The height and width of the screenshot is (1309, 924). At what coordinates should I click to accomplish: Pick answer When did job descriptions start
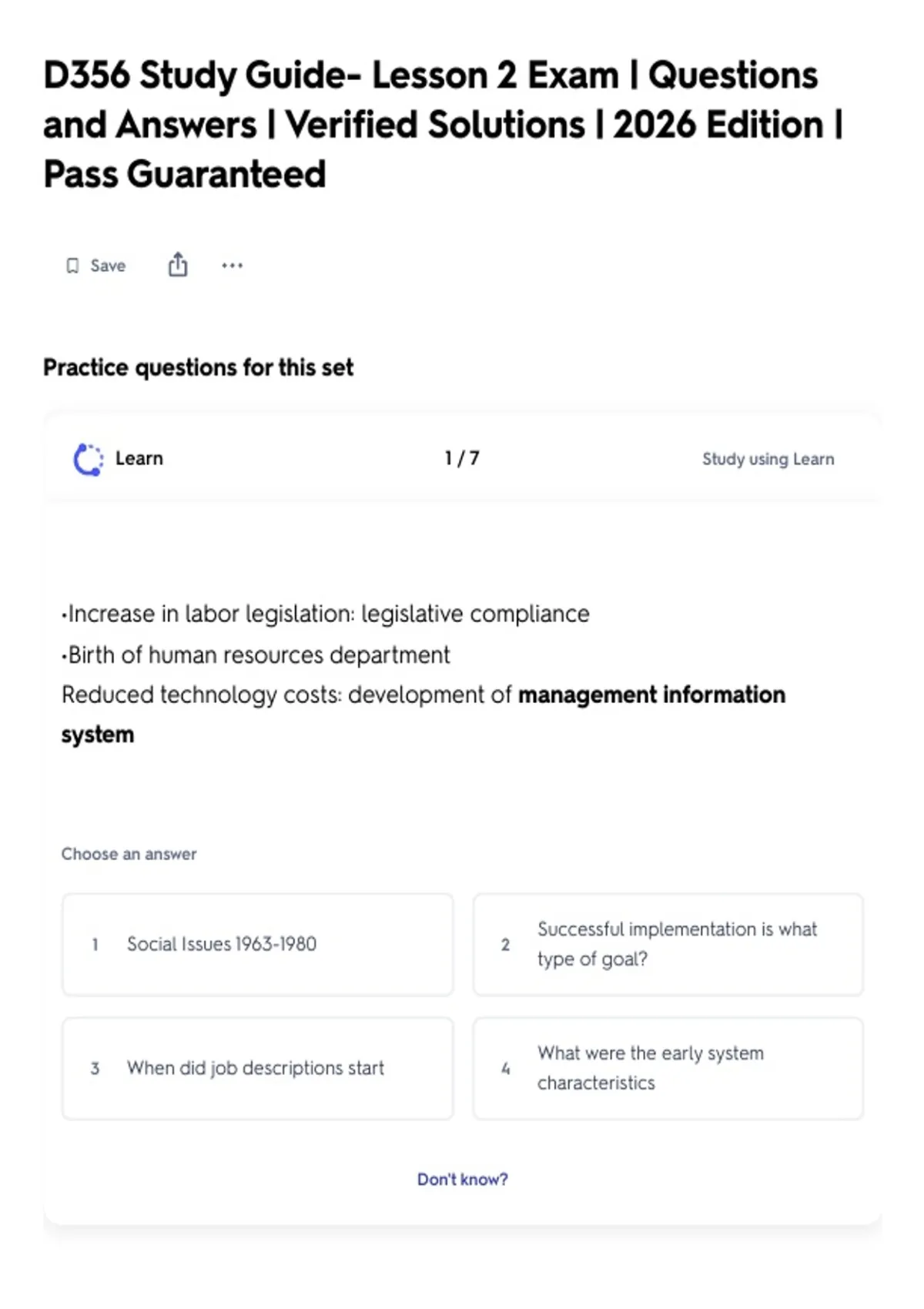pos(258,1068)
